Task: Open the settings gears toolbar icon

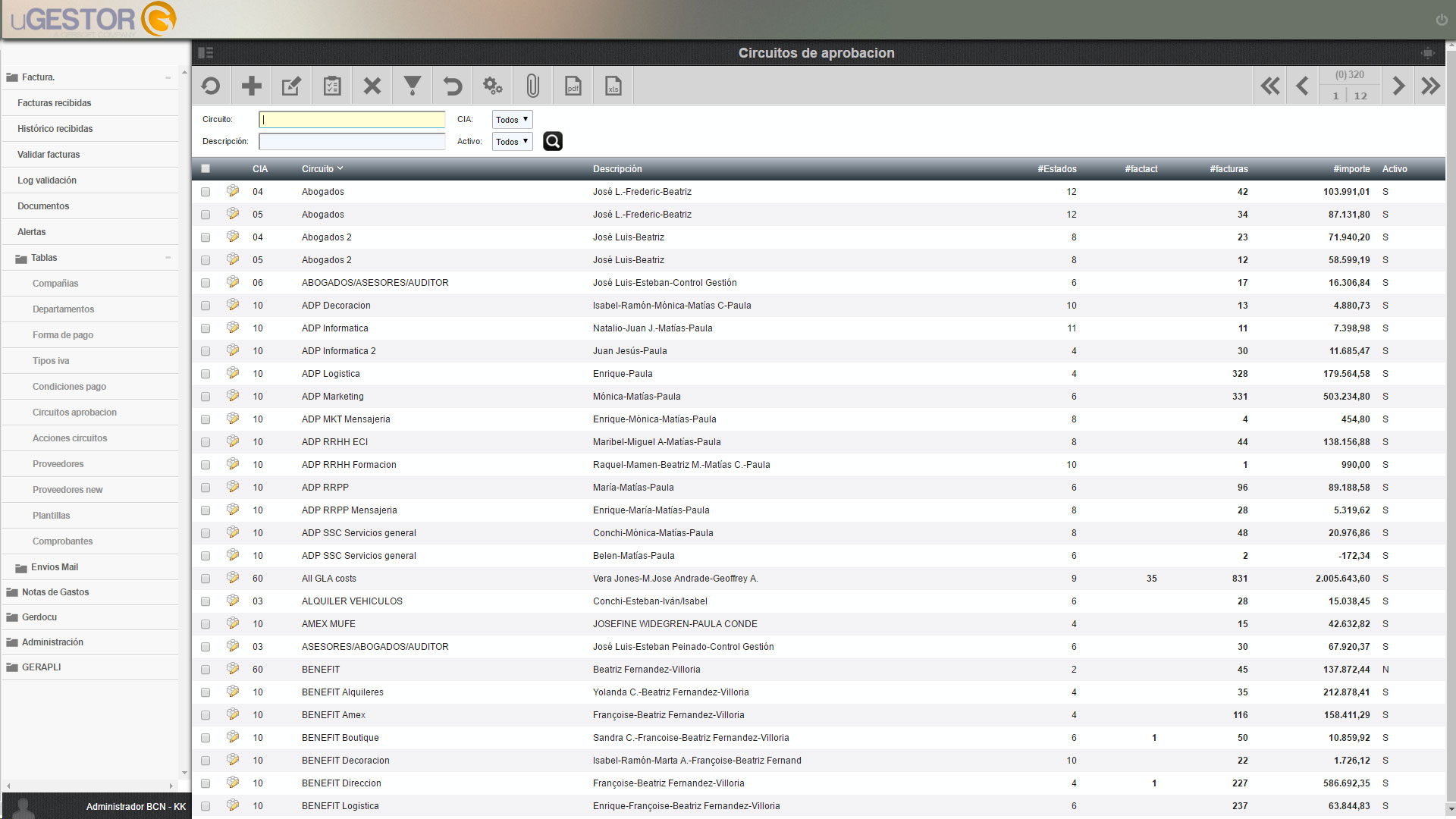Action: coord(492,86)
